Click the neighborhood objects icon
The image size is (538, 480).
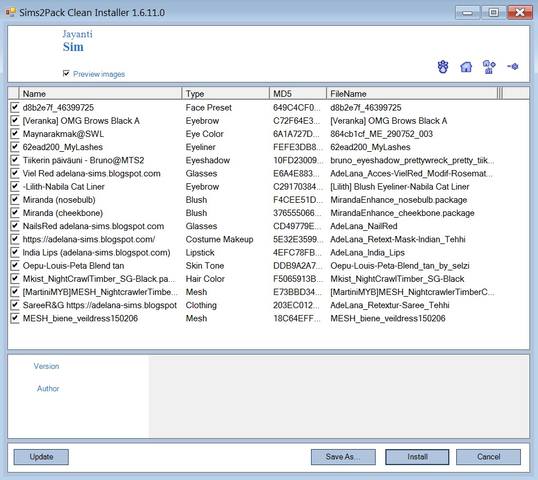point(489,67)
